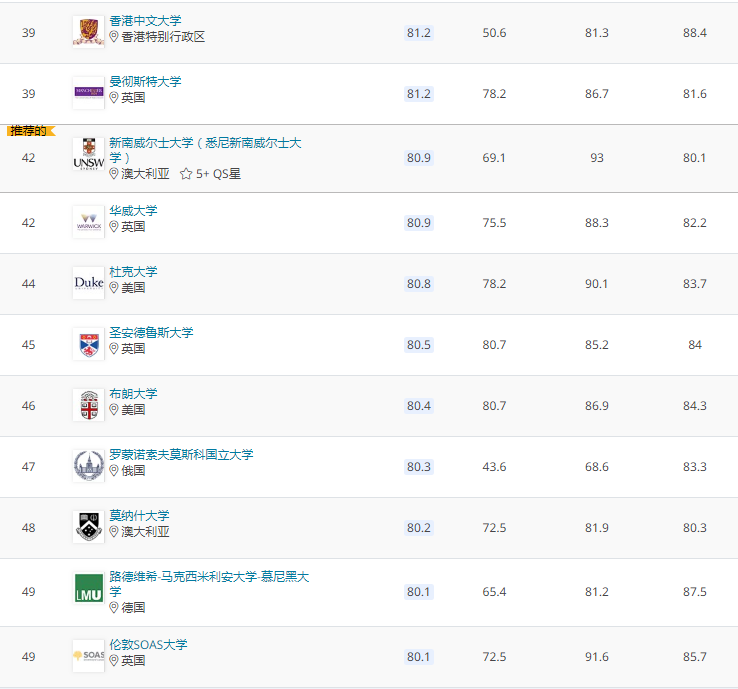Viewport: 738px width, 689px height.
Task: Click the SOAS London logo
Action: [x=88, y=655]
